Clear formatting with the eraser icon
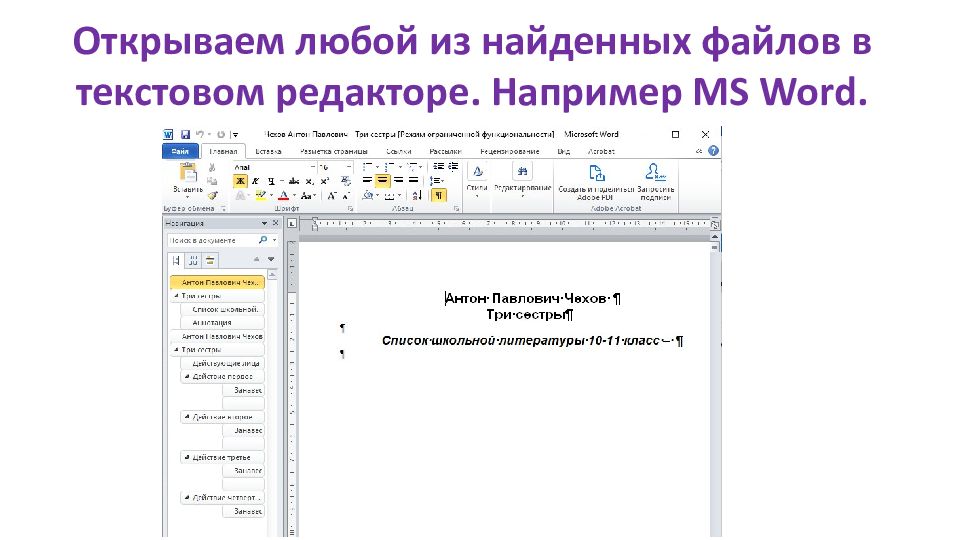This screenshot has width=960, height=540. pyautogui.click(x=346, y=181)
